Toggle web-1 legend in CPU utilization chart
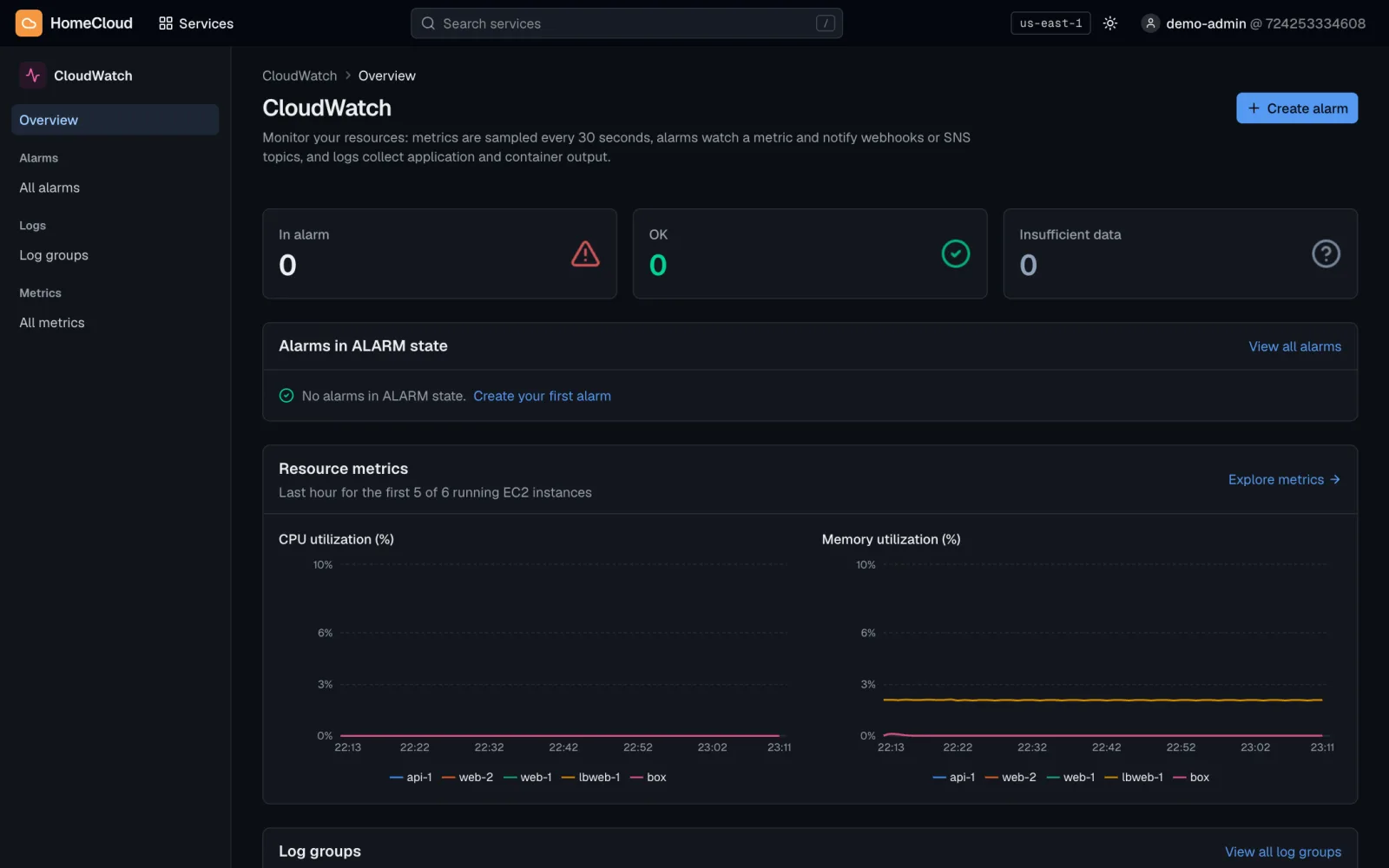 [527, 777]
